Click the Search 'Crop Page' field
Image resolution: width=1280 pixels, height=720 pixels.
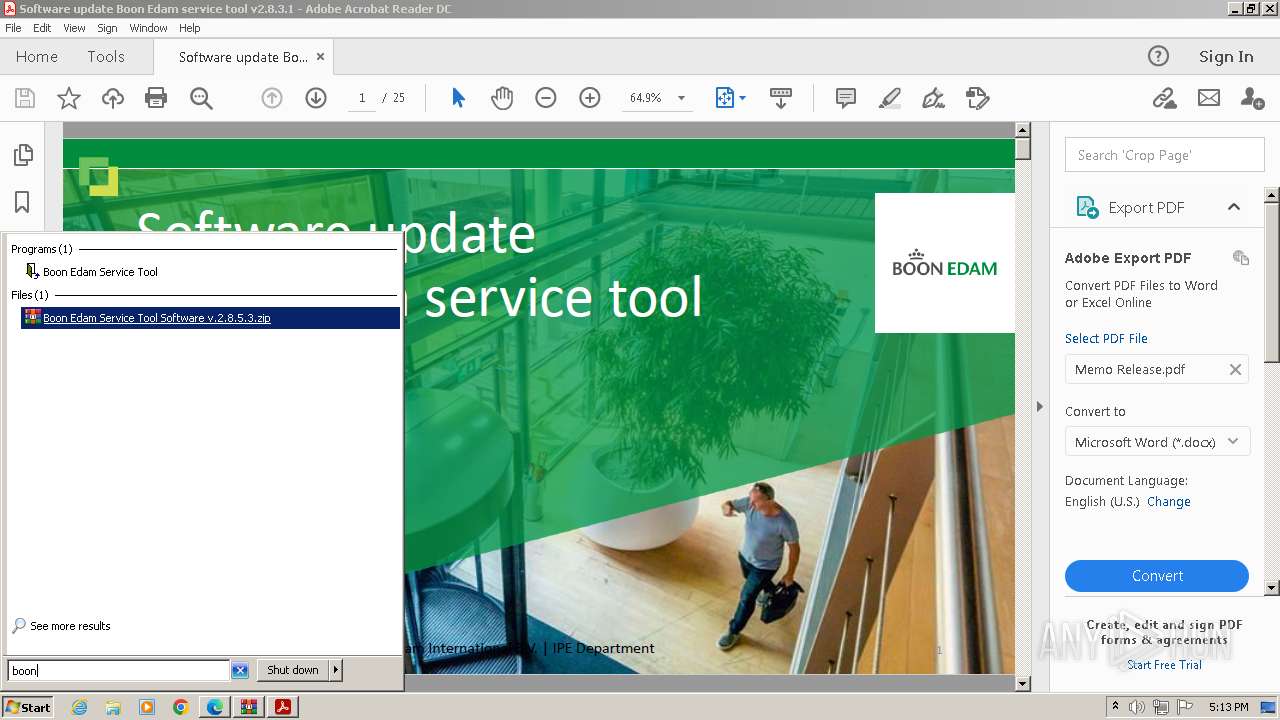point(1165,155)
